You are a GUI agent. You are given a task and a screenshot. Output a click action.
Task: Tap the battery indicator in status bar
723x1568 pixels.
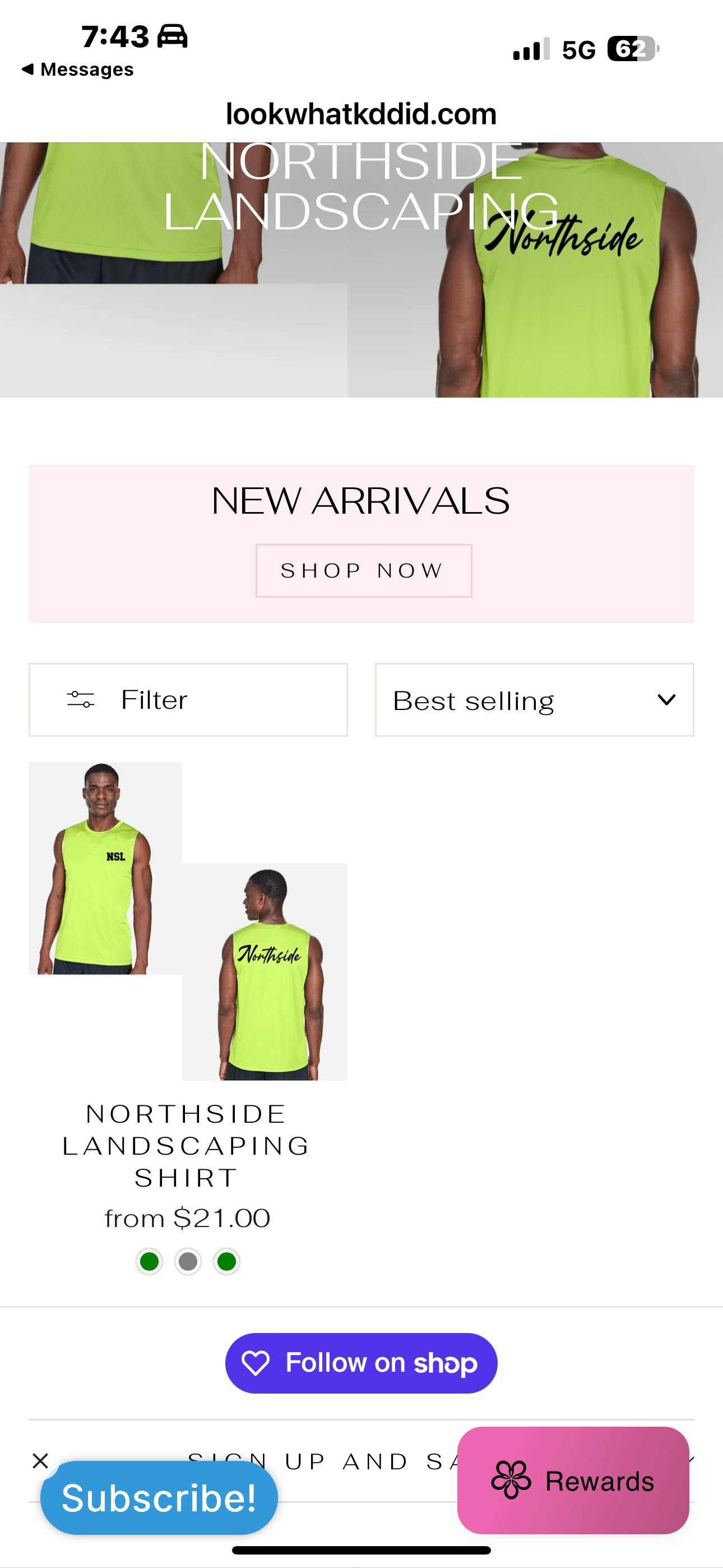click(x=633, y=49)
